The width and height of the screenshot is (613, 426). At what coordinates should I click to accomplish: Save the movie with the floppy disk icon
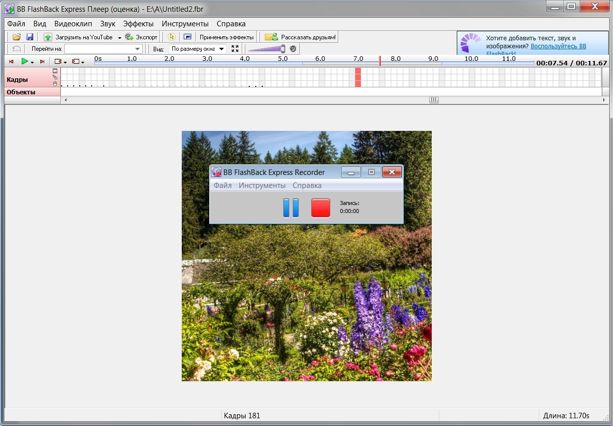[x=30, y=37]
